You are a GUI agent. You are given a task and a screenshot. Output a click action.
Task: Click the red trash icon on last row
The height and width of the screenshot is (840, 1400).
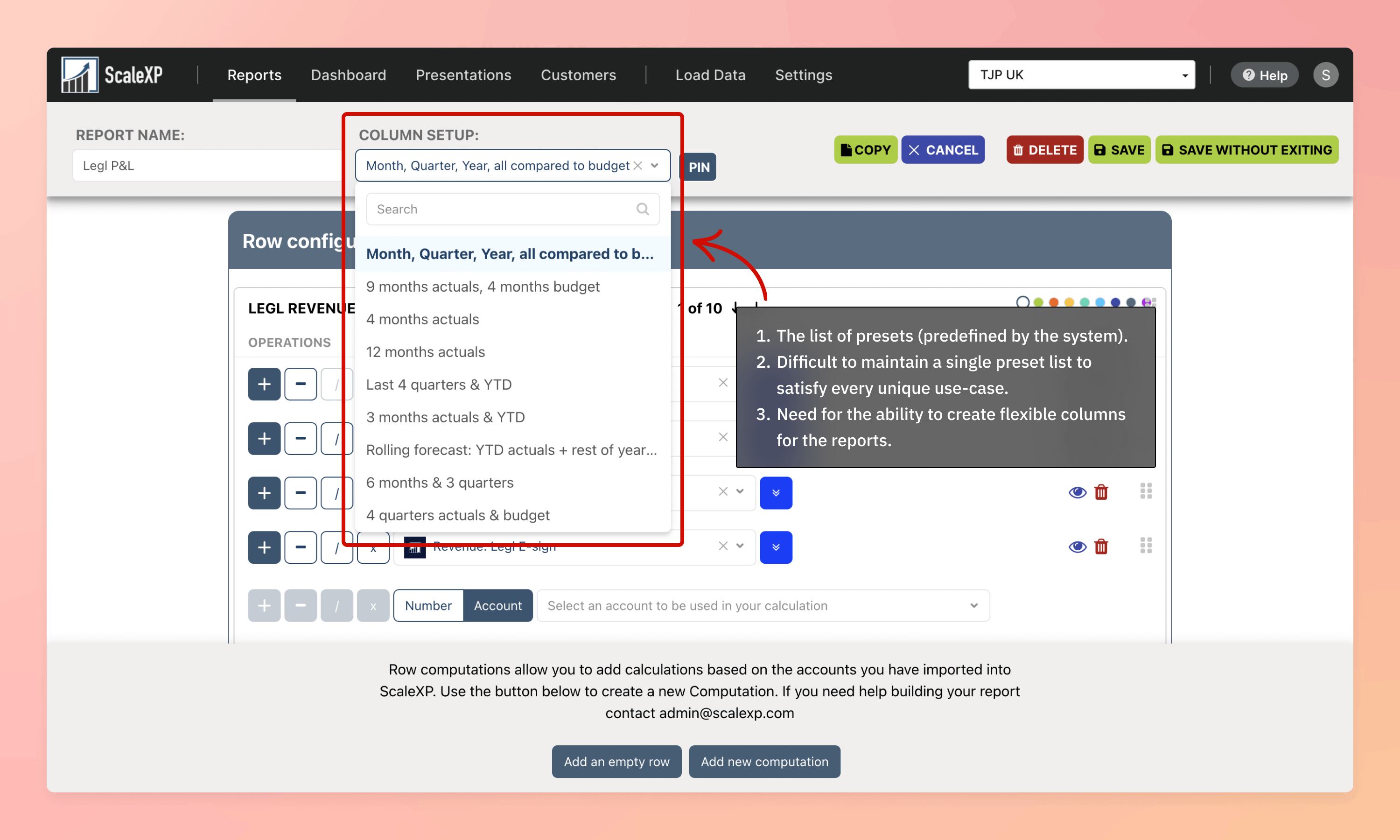point(1101,546)
